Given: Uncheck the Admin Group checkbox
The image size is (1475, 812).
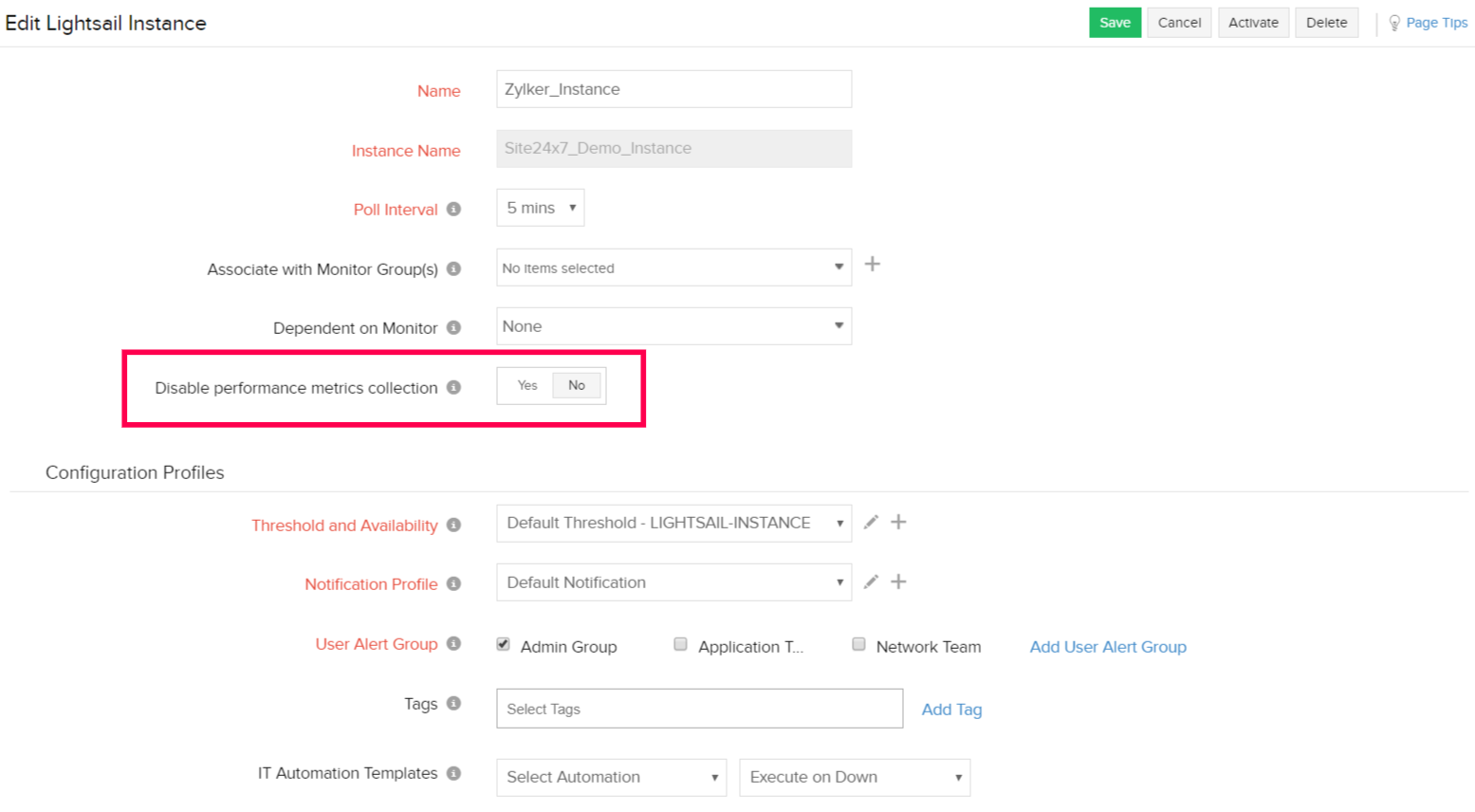Looking at the screenshot, I should point(503,645).
